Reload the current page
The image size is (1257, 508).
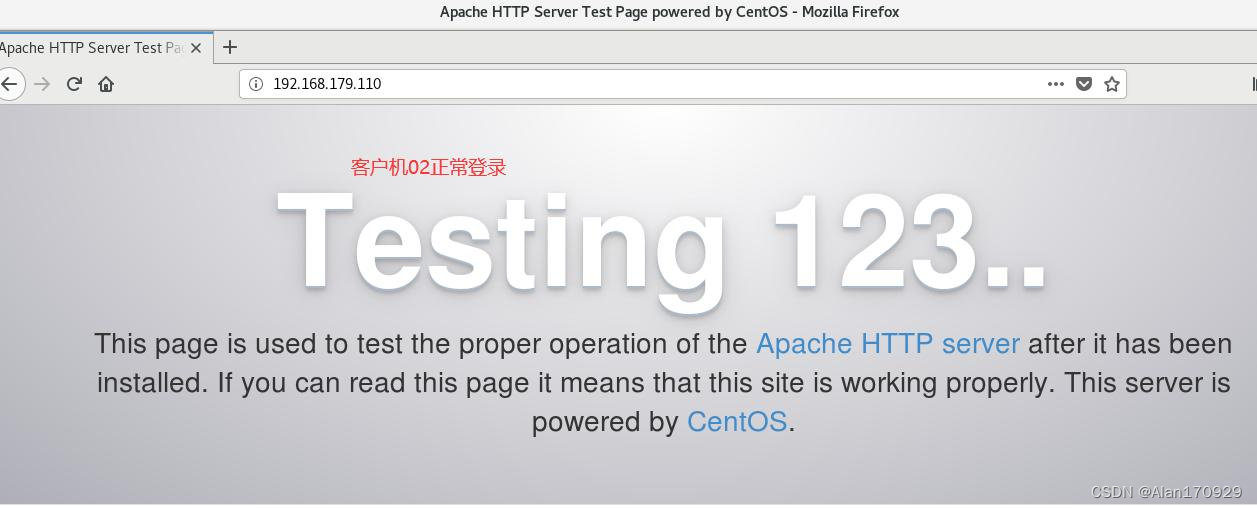[x=74, y=84]
